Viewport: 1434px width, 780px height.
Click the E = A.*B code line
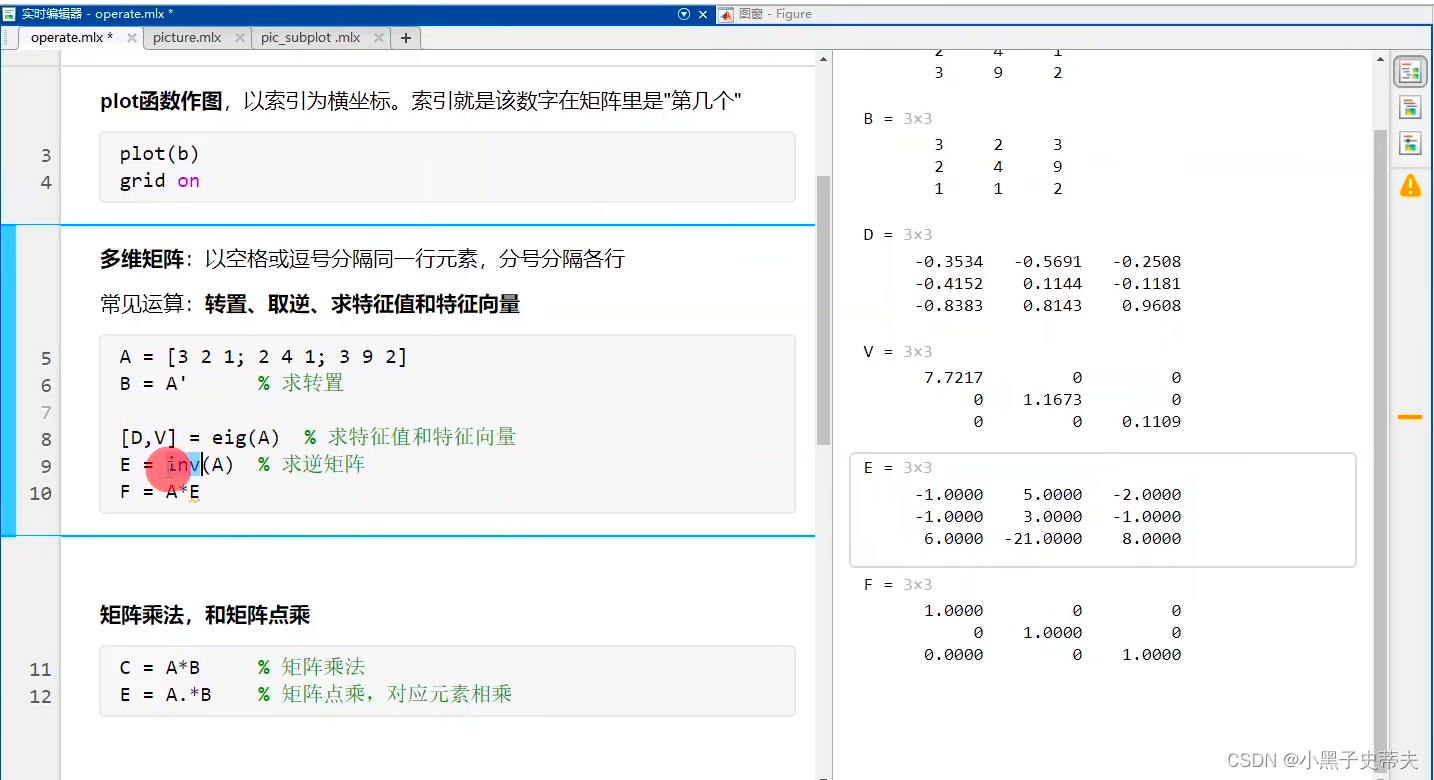166,694
